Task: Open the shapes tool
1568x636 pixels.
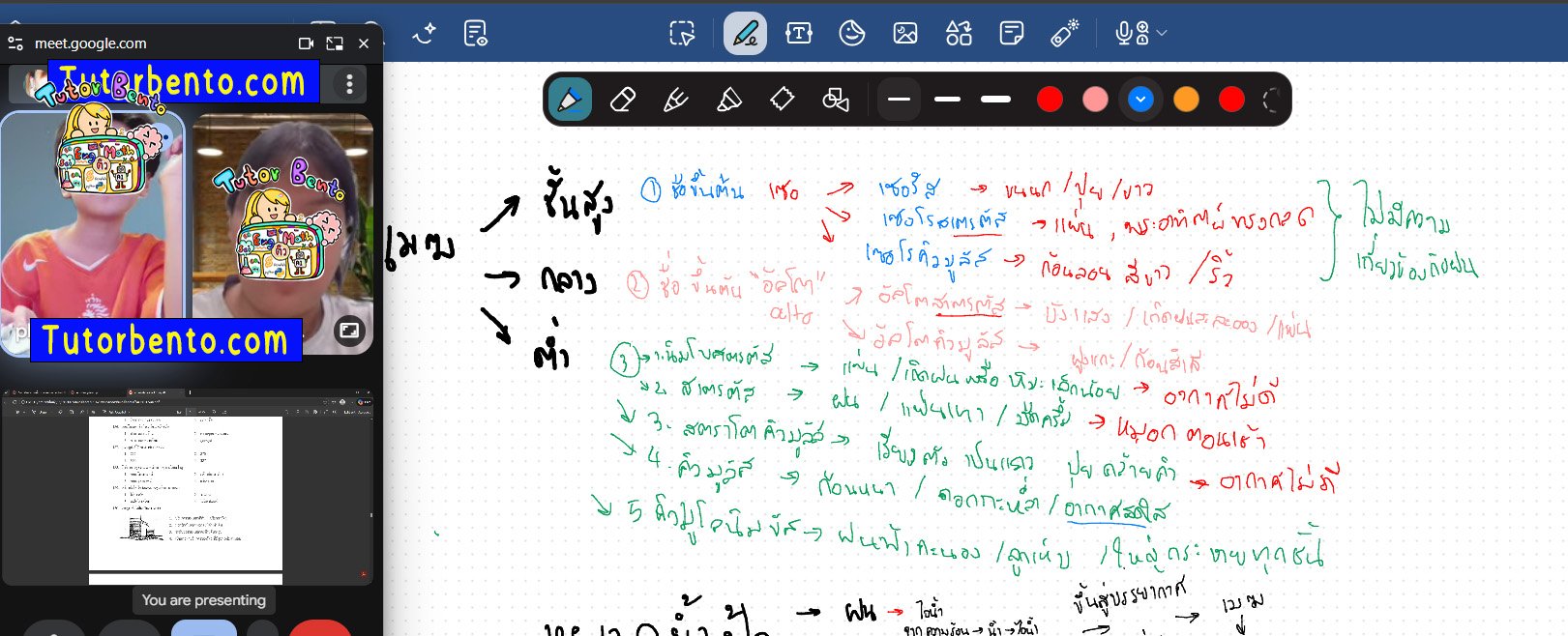Action: pos(959,34)
